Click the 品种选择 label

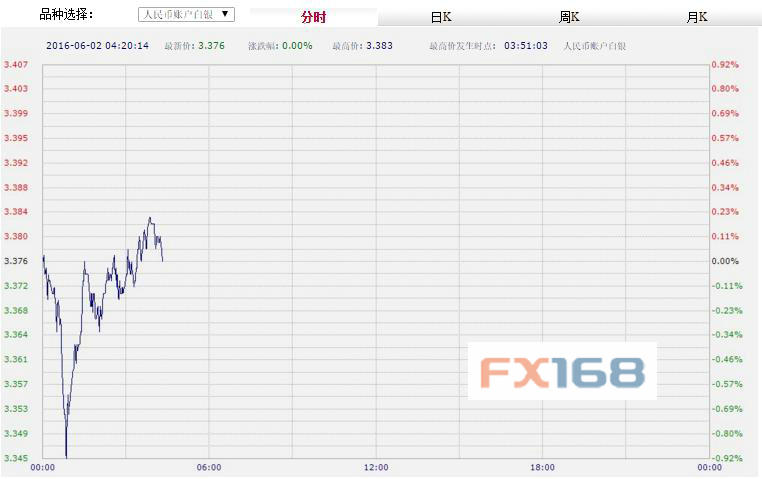point(66,15)
